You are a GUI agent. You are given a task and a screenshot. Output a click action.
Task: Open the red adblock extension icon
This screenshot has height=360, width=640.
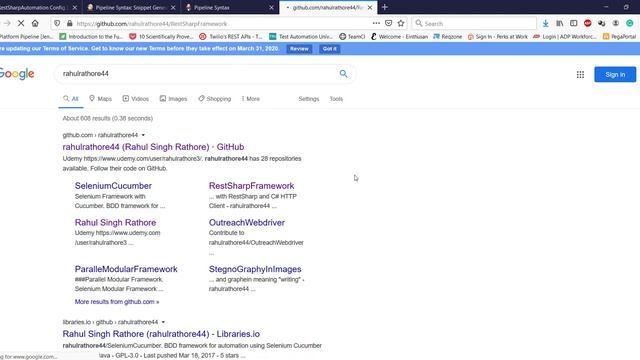(x=587, y=23)
